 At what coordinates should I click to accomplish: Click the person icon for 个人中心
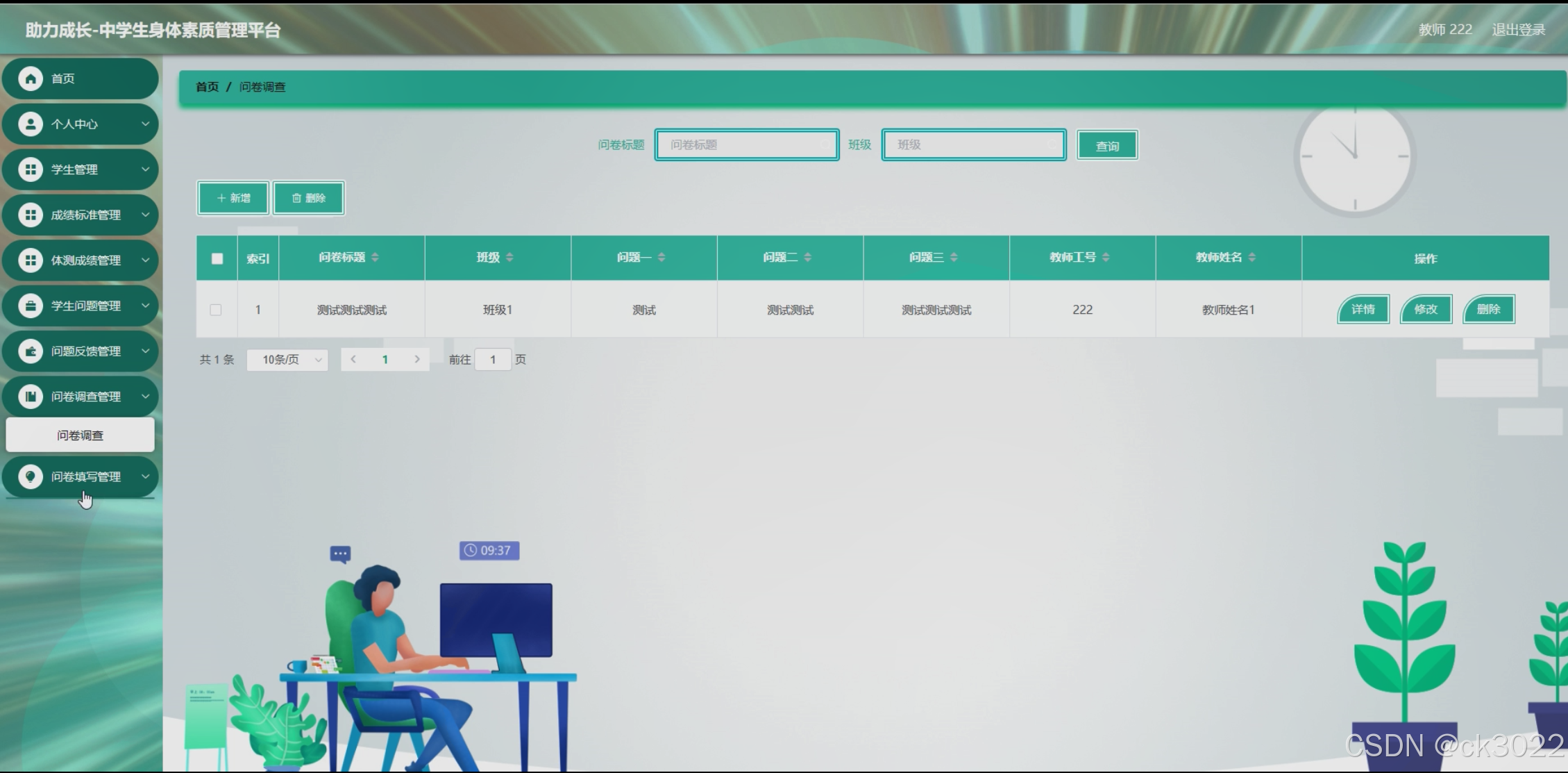click(x=30, y=124)
